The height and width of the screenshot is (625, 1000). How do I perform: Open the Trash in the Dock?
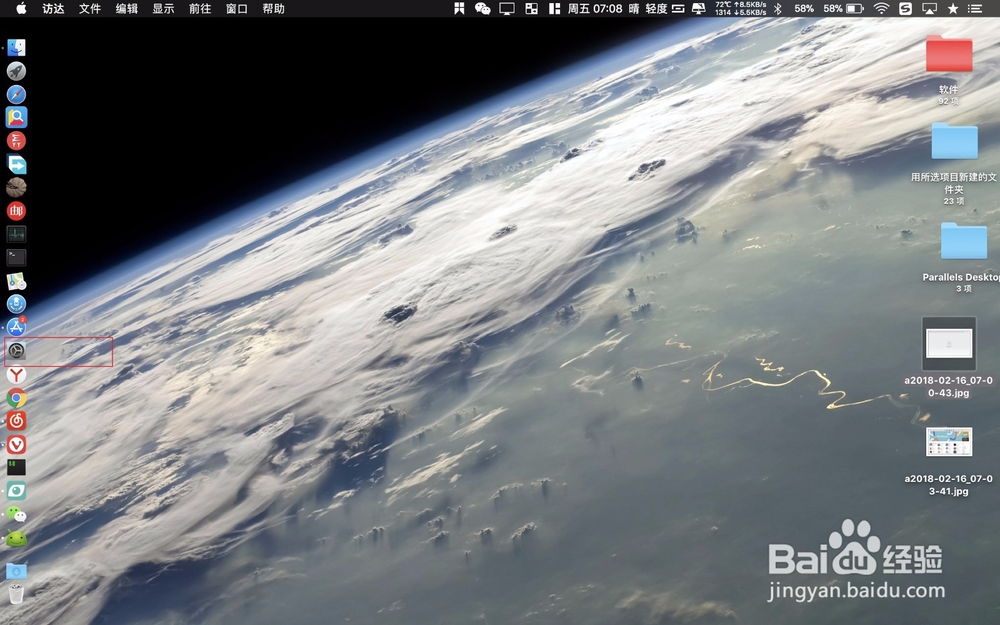coord(16,594)
